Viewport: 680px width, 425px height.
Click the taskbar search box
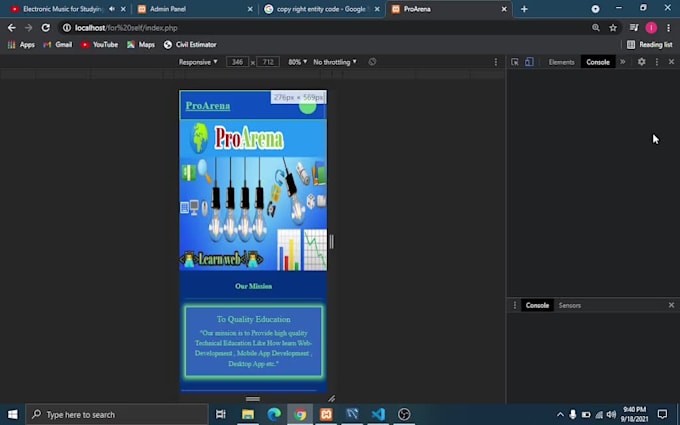point(117,415)
